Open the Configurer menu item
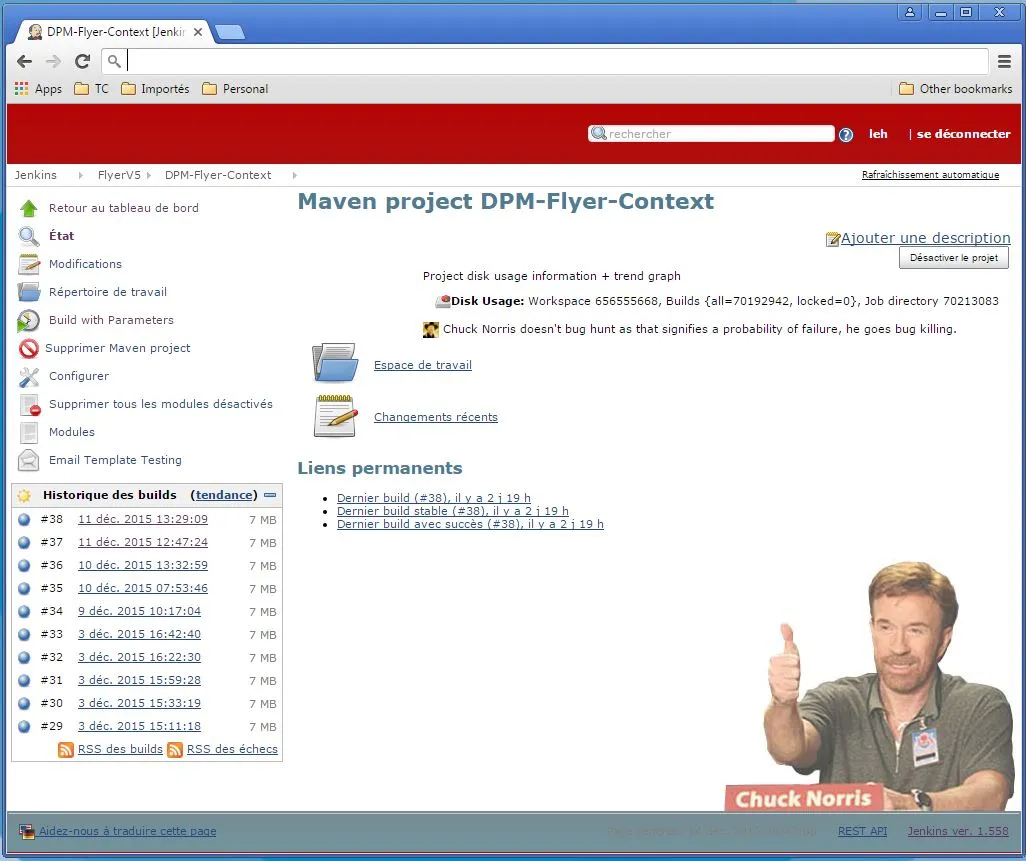The width and height of the screenshot is (1026, 861). (79, 376)
